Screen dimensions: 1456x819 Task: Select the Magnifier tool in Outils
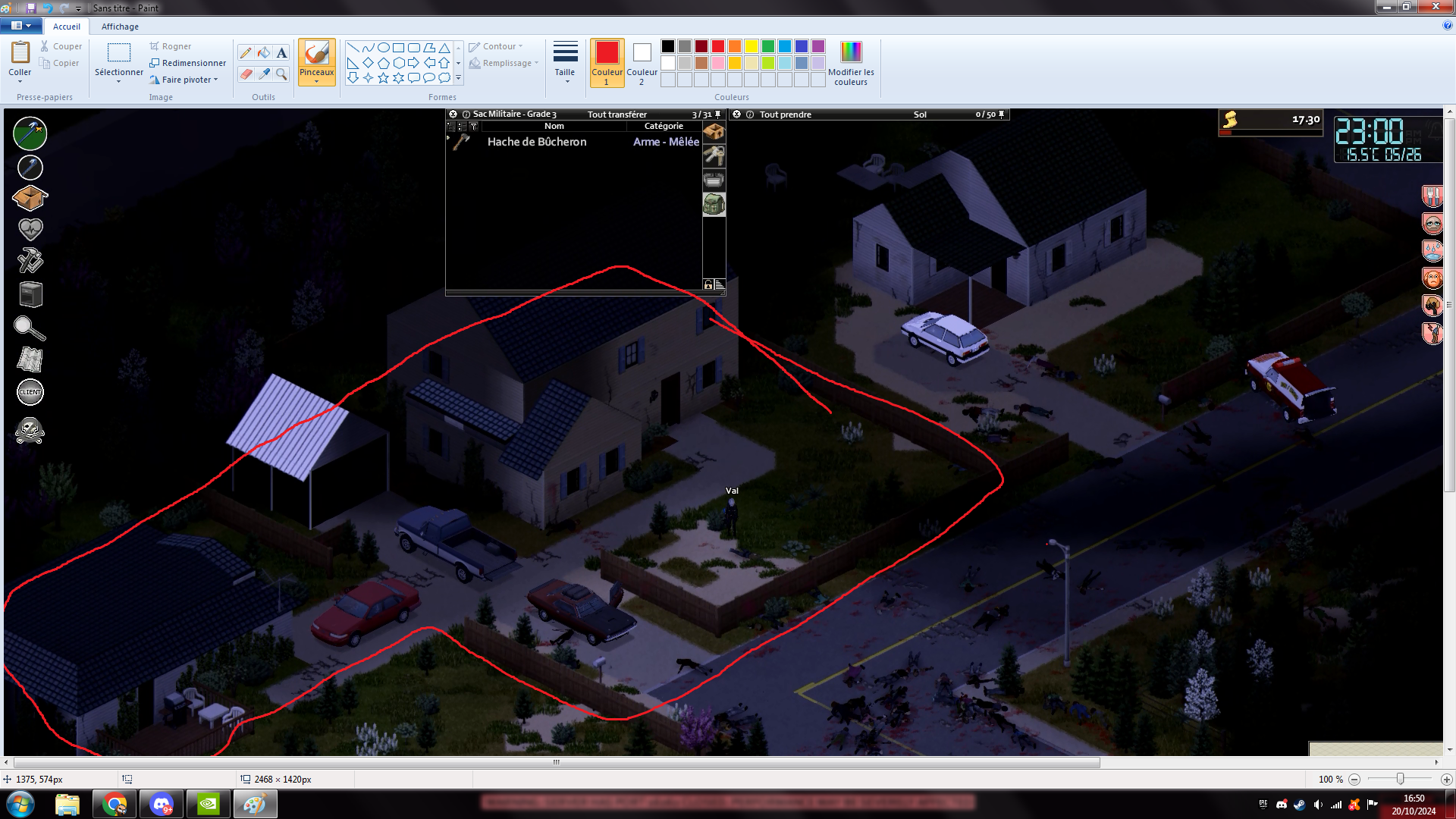click(281, 74)
